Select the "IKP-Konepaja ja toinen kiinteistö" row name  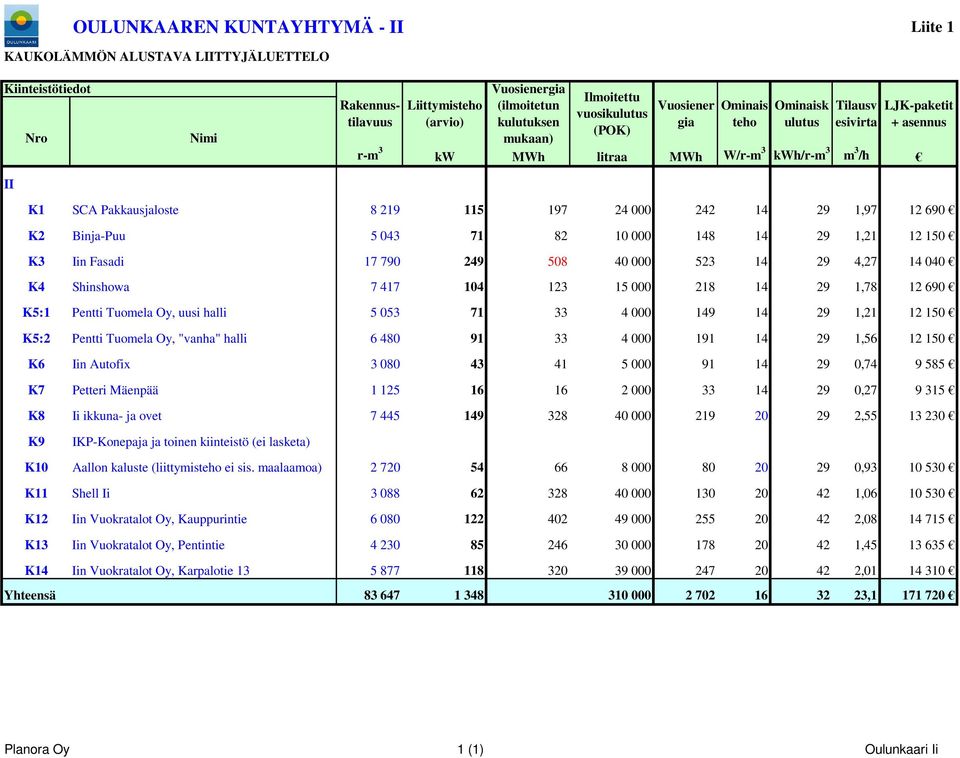pos(191,441)
